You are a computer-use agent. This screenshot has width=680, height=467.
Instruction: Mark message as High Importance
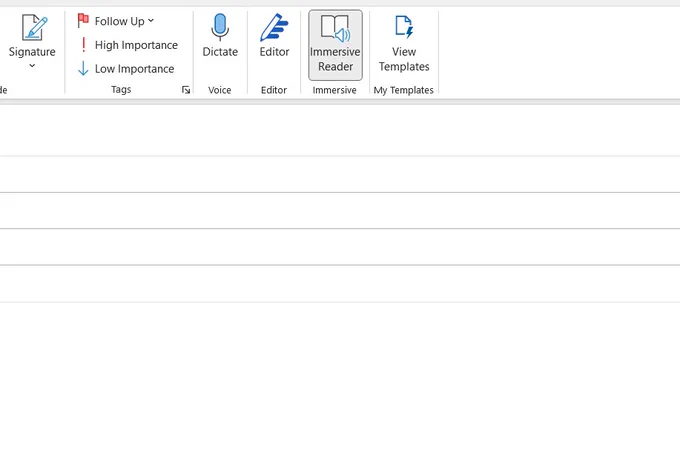(x=128, y=45)
